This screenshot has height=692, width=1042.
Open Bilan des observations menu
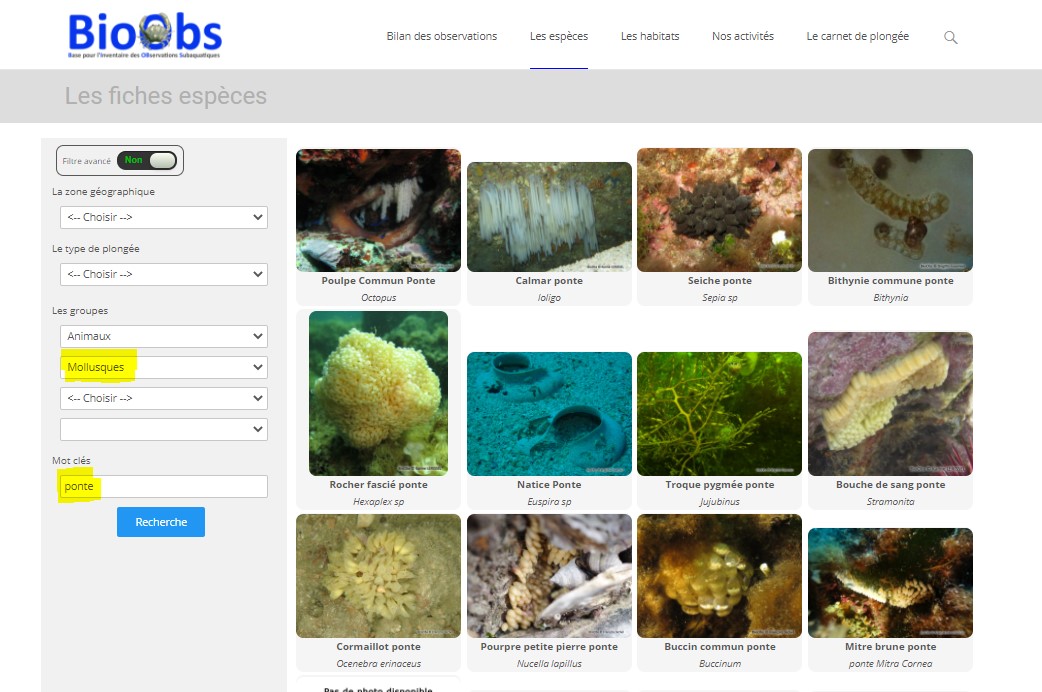(441, 36)
